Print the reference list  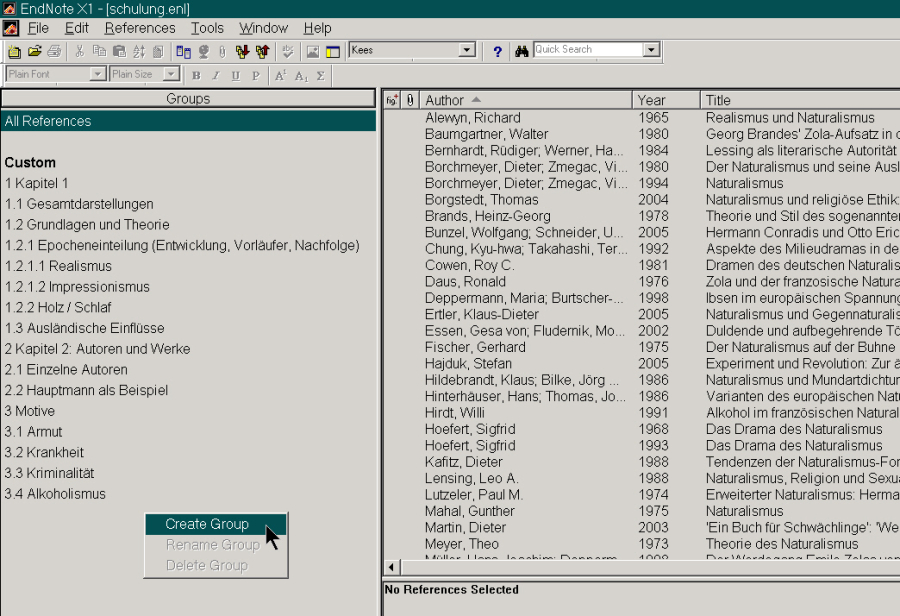pos(53,50)
